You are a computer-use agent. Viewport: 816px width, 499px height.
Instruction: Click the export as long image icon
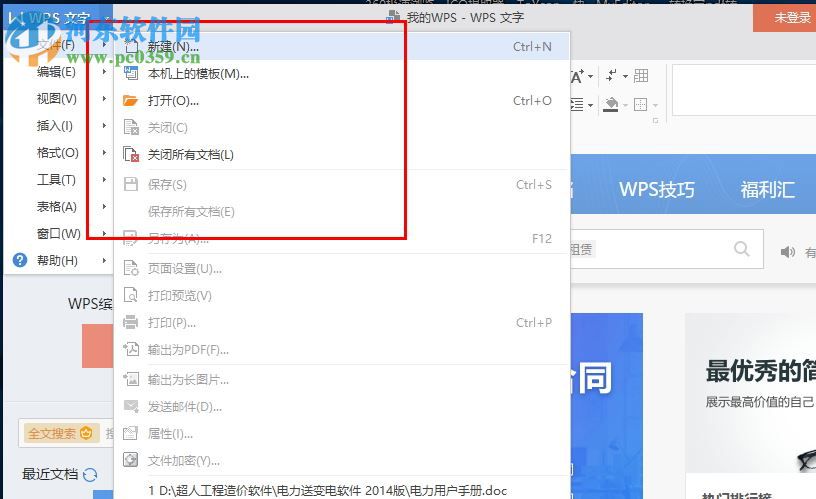pyautogui.click(x=131, y=379)
